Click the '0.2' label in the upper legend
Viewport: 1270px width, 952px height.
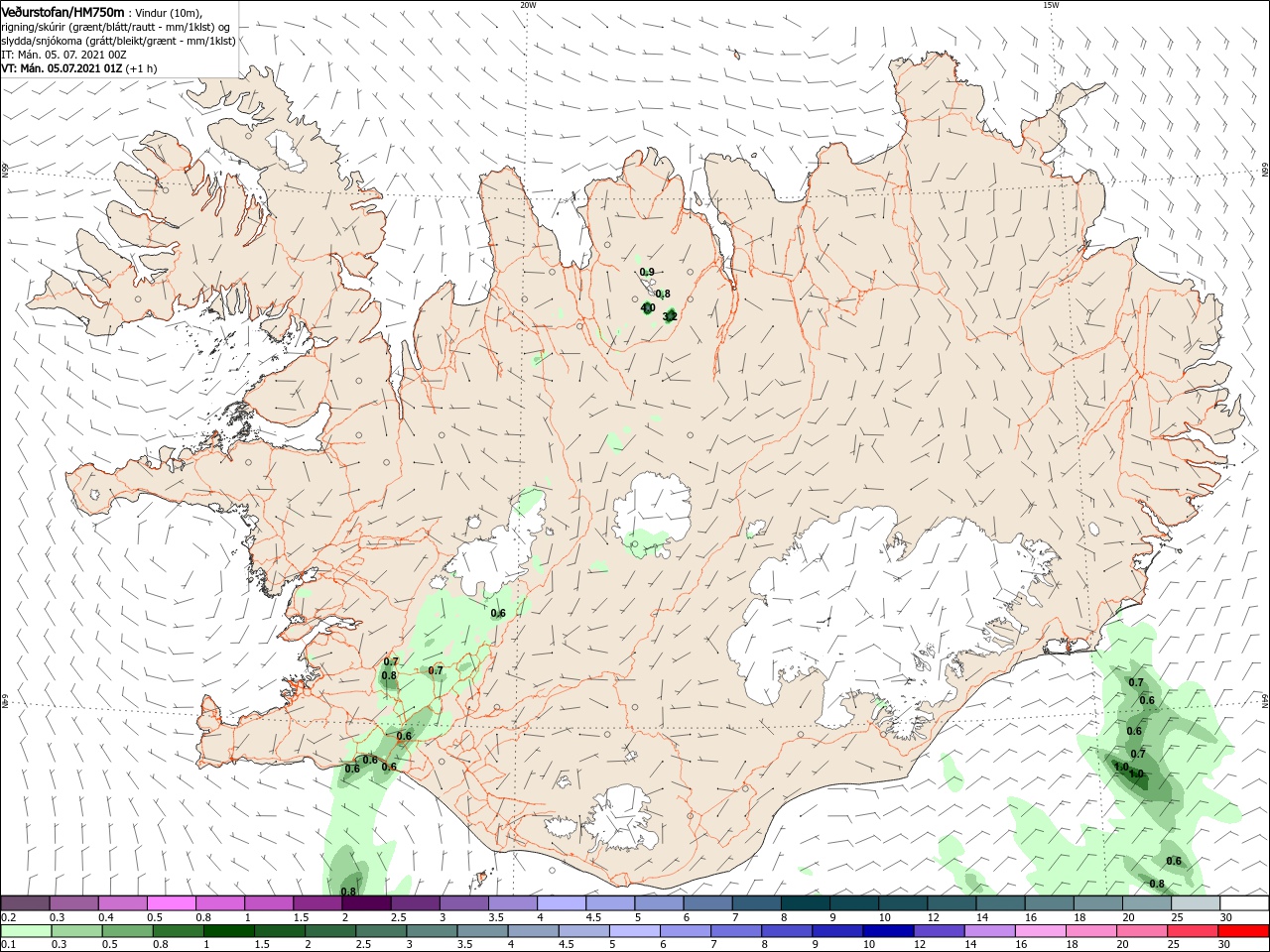click(8, 918)
